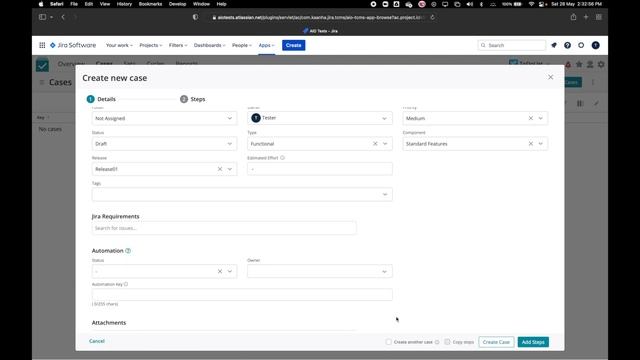Open the History menu in menu bar
This screenshot has width=640, height=360.
point(124,4)
